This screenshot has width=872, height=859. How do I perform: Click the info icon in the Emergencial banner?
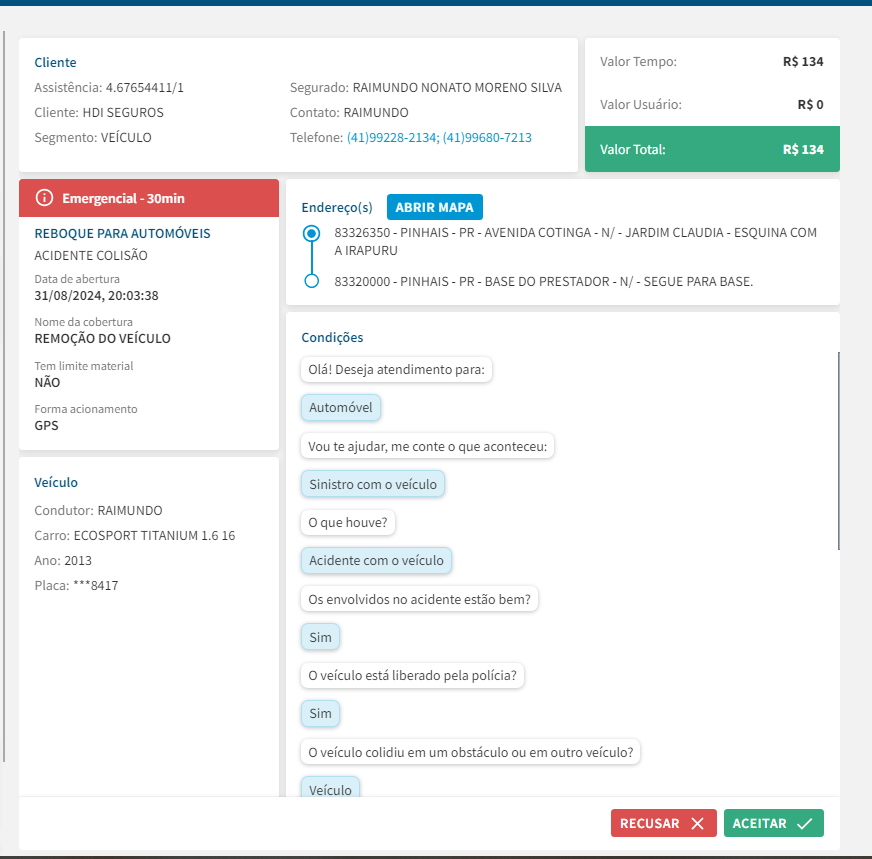click(x=44, y=198)
